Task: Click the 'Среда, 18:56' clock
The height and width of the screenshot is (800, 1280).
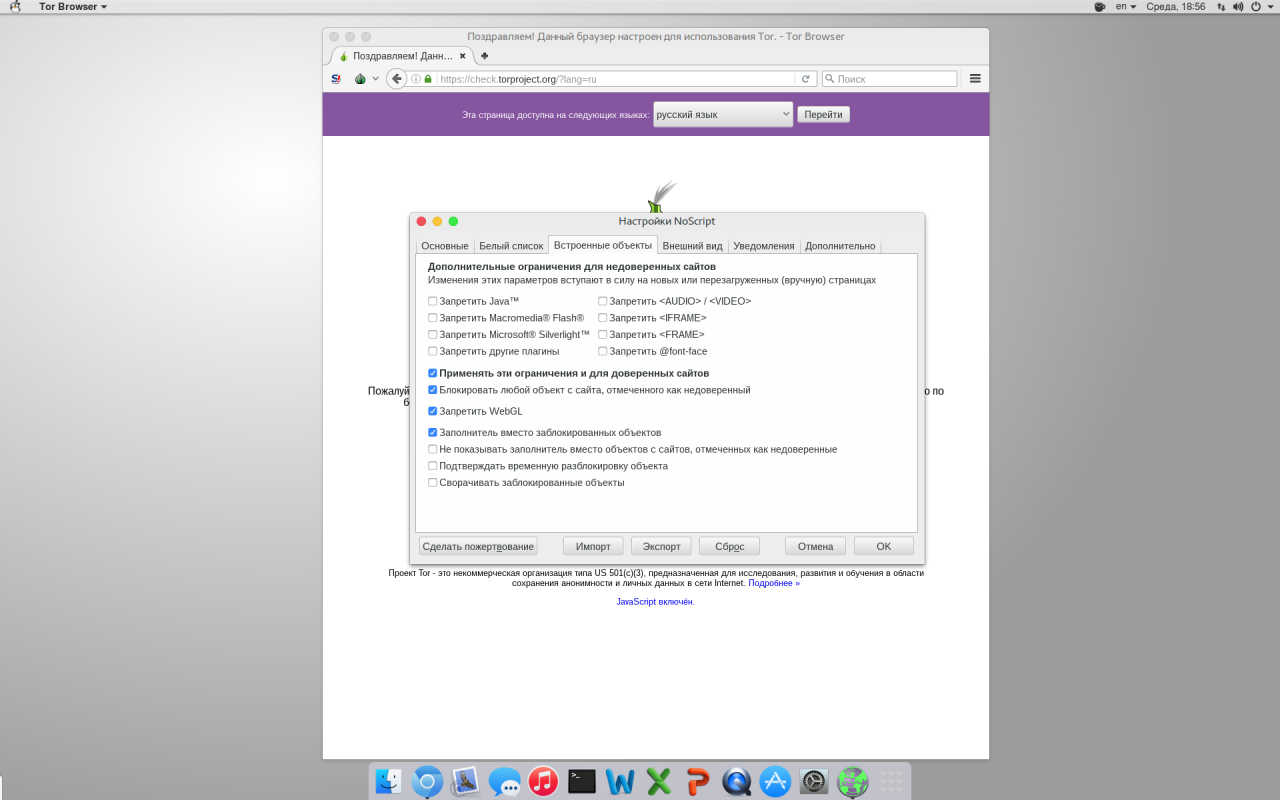Action: click(1175, 6)
